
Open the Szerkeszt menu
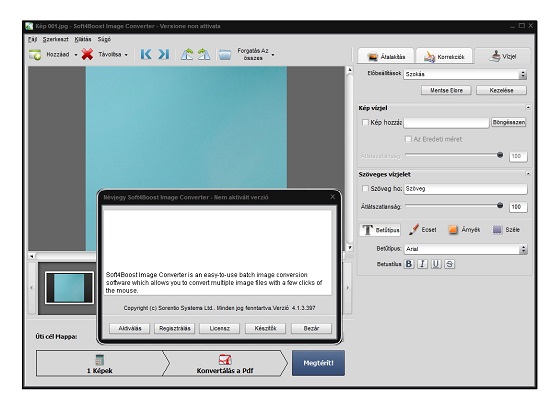click(x=55, y=39)
